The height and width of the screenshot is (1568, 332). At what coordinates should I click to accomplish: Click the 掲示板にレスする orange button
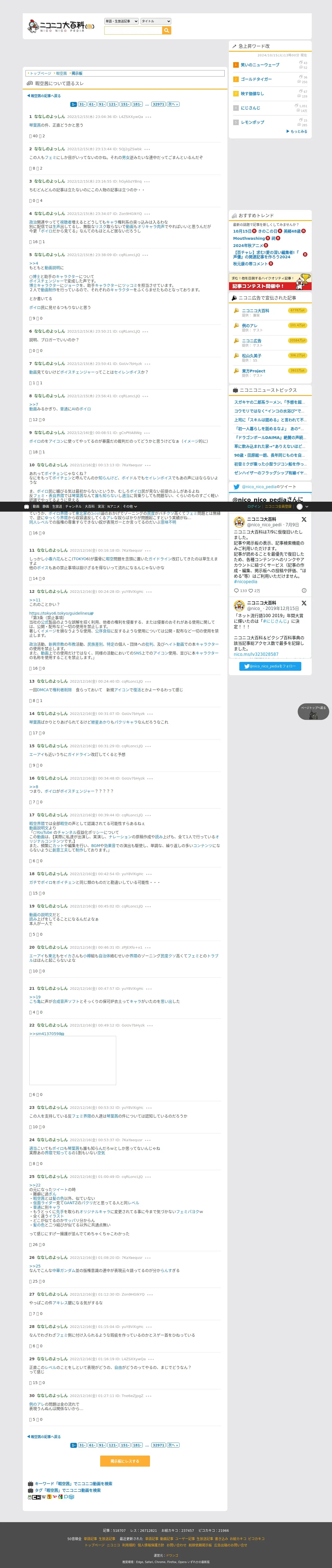[125, 1461]
